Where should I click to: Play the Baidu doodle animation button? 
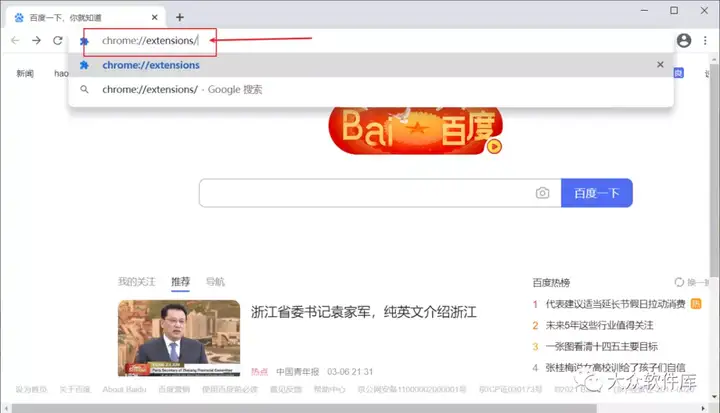click(495, 147)
